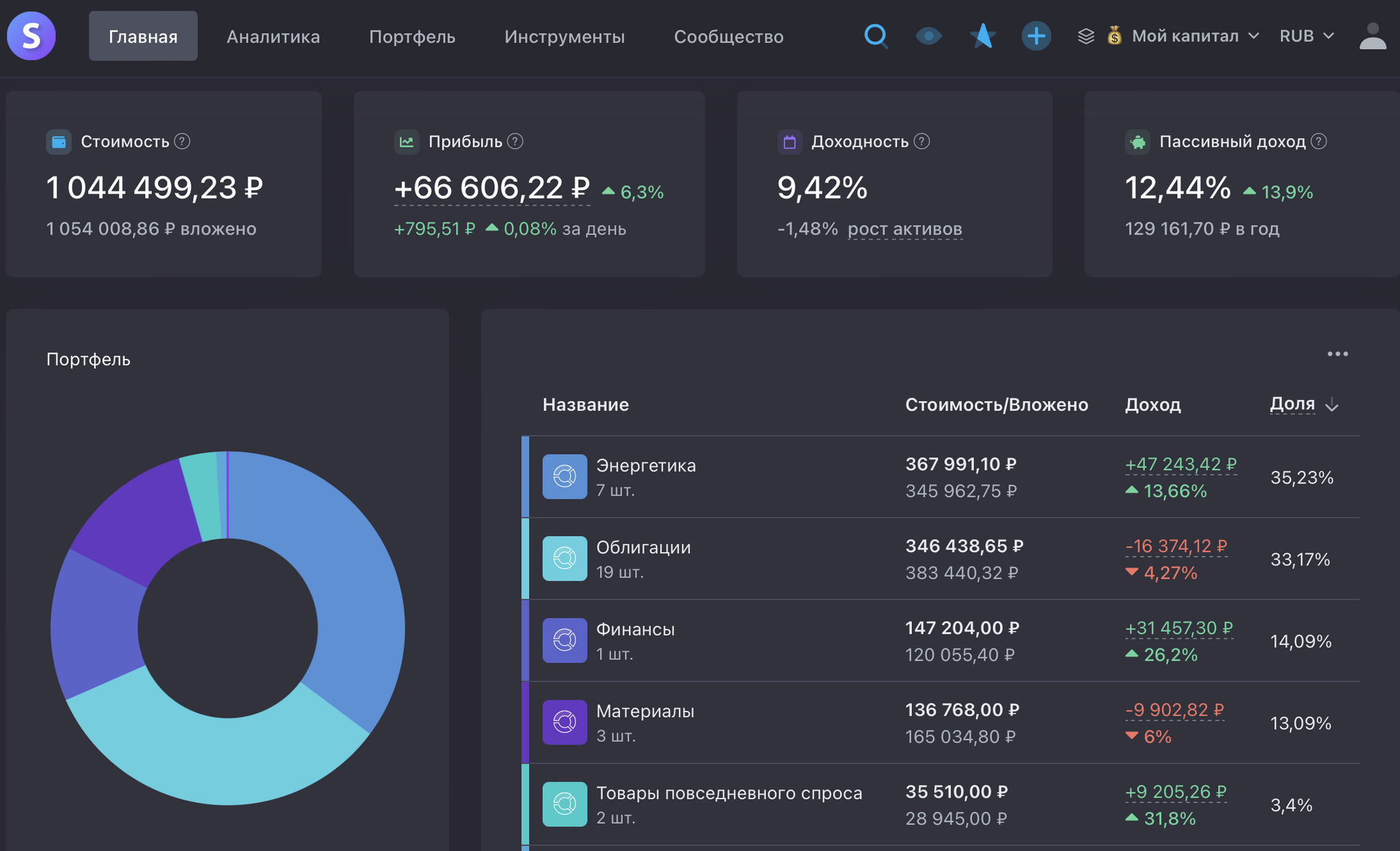Image resolution: width=1400 pixels, height=851 pixels.
Task: Click the 35,23% share value
Action: (x=1302, y=477)
